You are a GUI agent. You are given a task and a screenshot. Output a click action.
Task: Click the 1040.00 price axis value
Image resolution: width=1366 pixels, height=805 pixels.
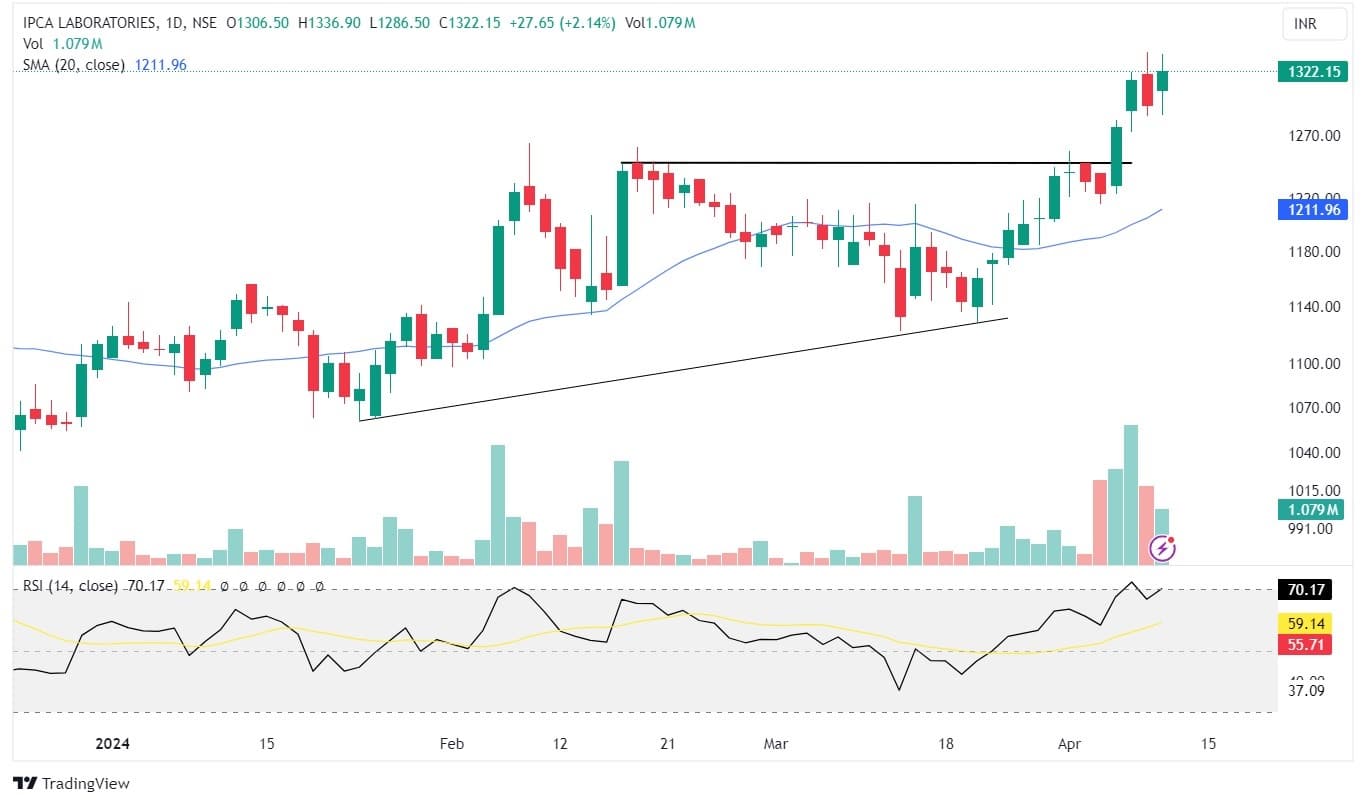[x=1312, y=453]
